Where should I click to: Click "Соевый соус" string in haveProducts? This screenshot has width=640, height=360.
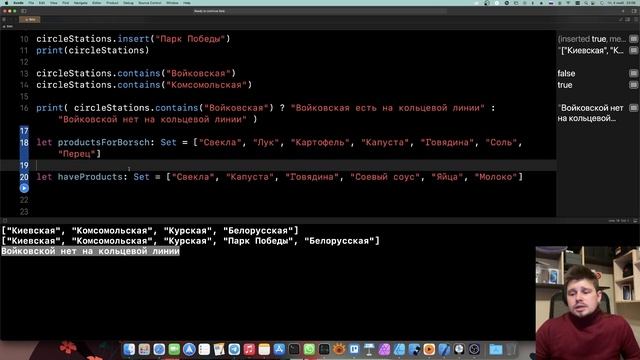click(x=385, y=177)
